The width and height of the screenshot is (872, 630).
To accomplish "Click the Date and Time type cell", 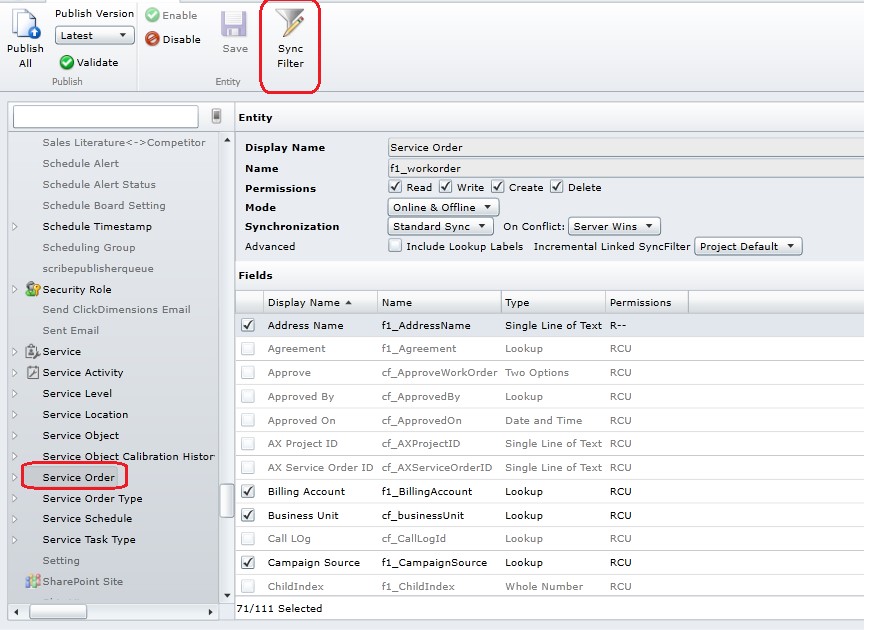I will [543, 420].
